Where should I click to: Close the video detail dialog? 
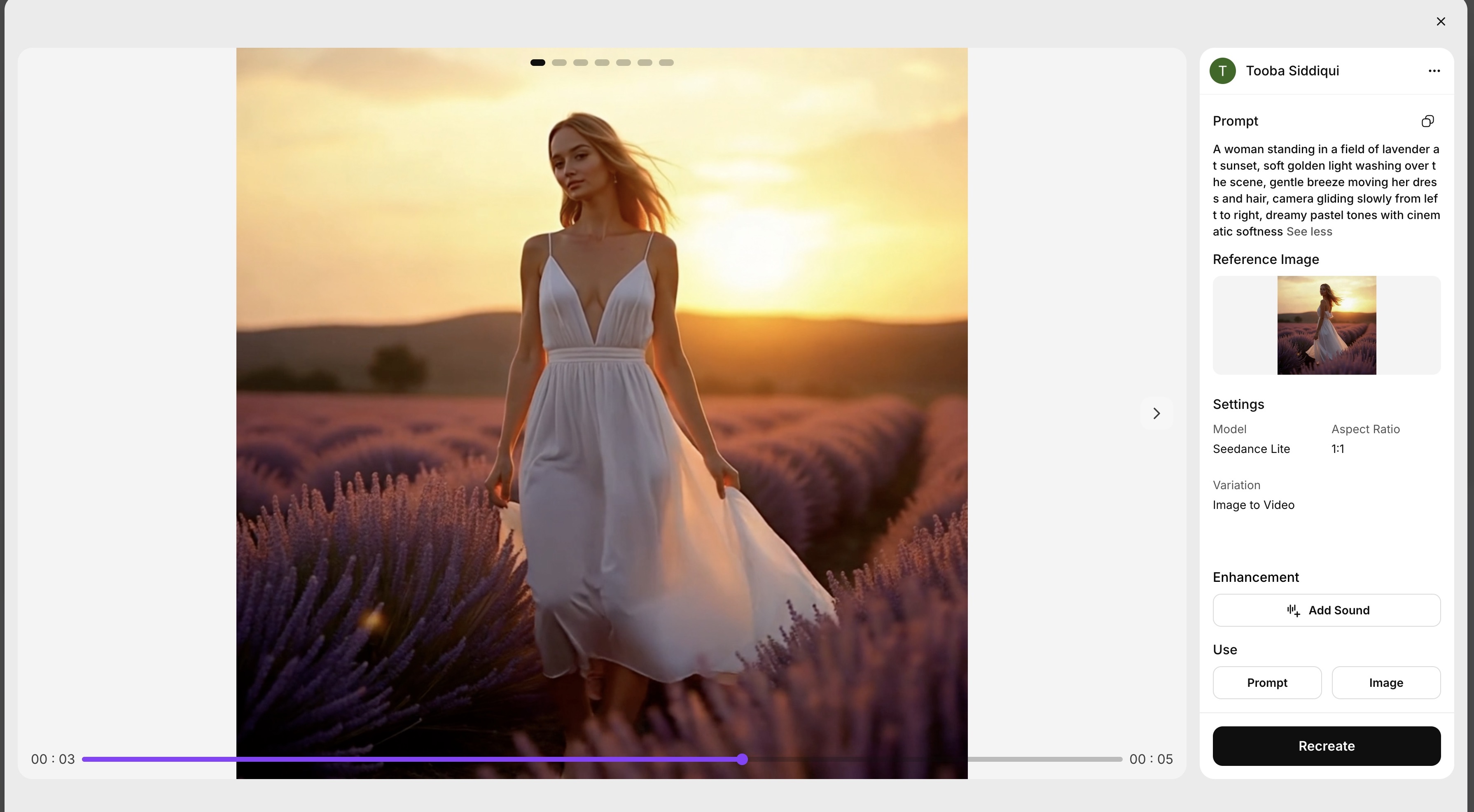(x=1440, y=21)
